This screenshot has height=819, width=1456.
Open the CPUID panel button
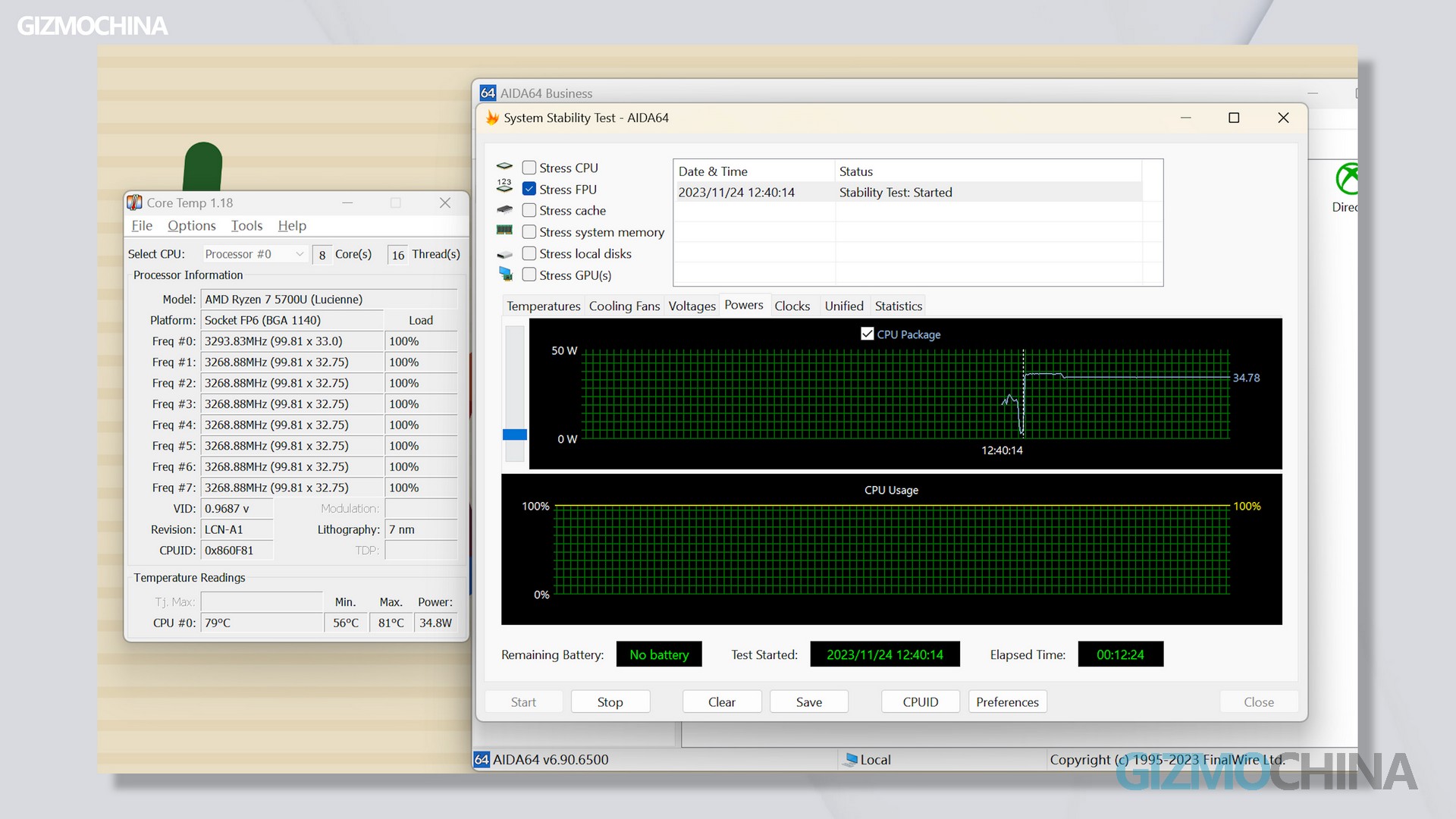(x=920, y=701)
